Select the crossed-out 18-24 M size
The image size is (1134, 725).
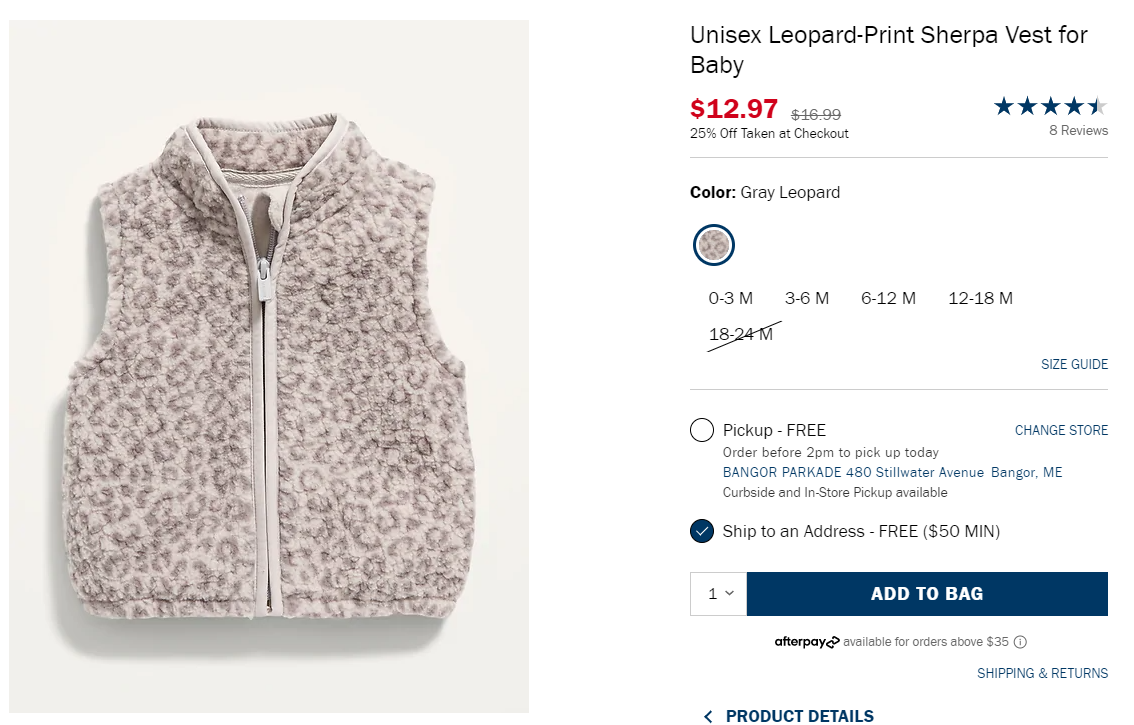(x=741, y=334)
